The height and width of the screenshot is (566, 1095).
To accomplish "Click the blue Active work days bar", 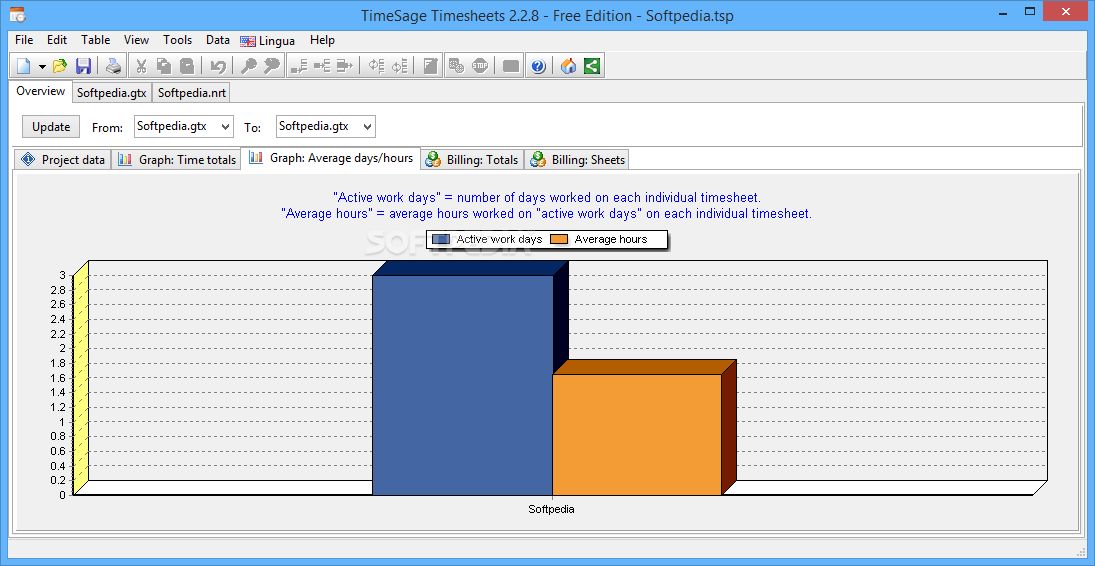I will (462, 385).
